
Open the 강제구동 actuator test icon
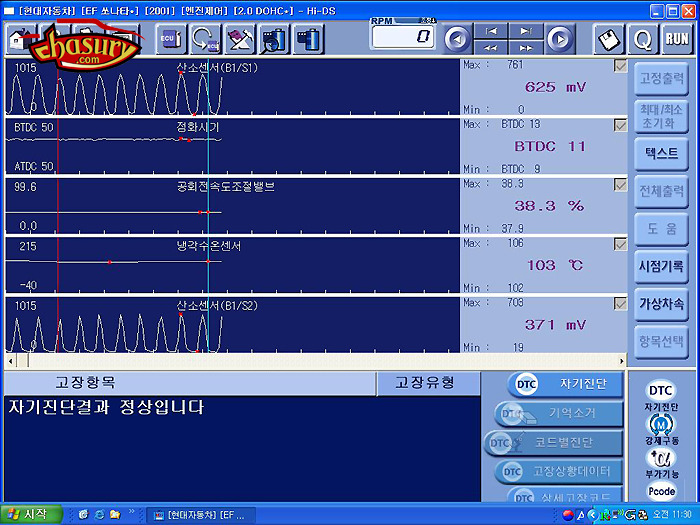661,428
